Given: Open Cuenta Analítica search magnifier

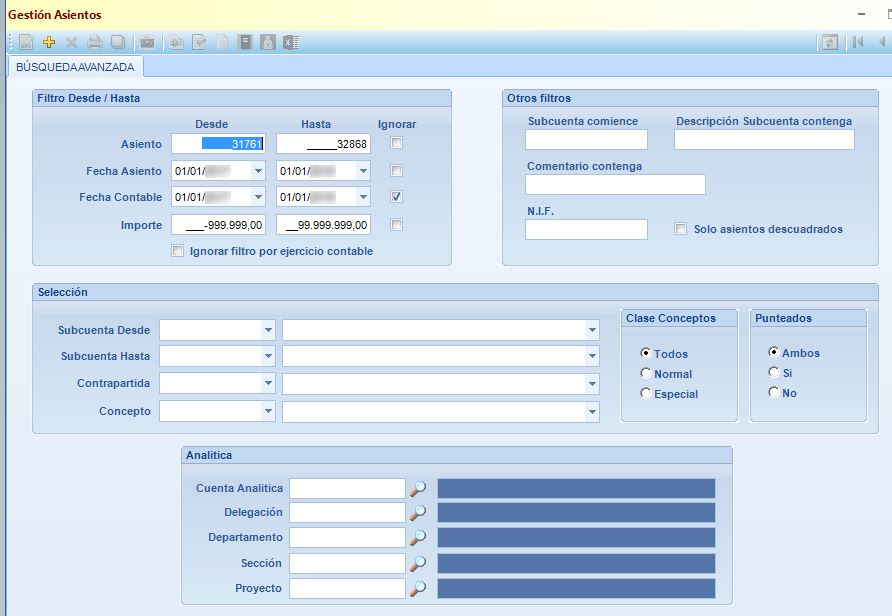Looking at the screenshot, I should [418, 489].
